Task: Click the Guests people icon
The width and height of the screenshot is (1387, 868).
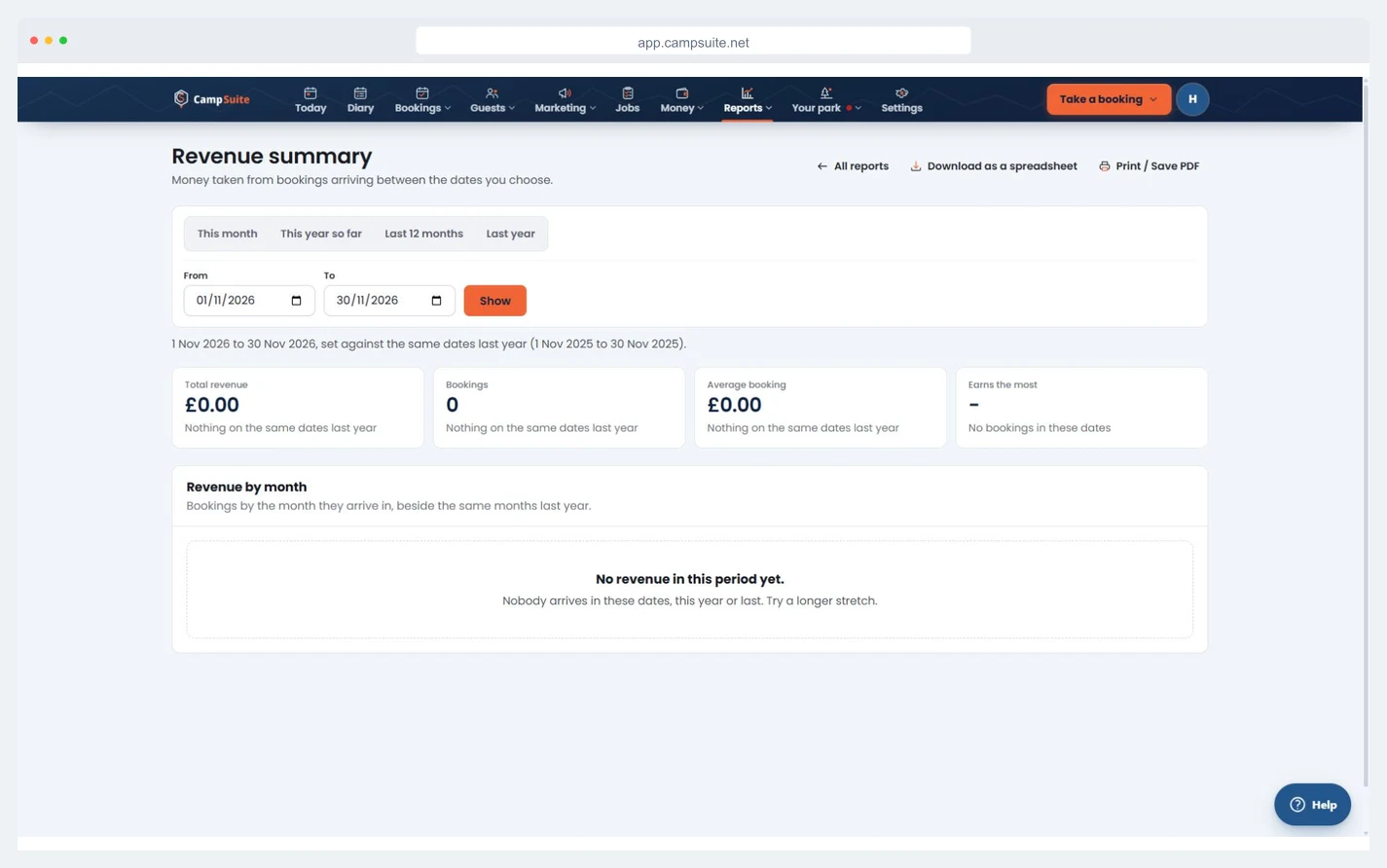Action: pyautogui.click(x=492, y=93)
